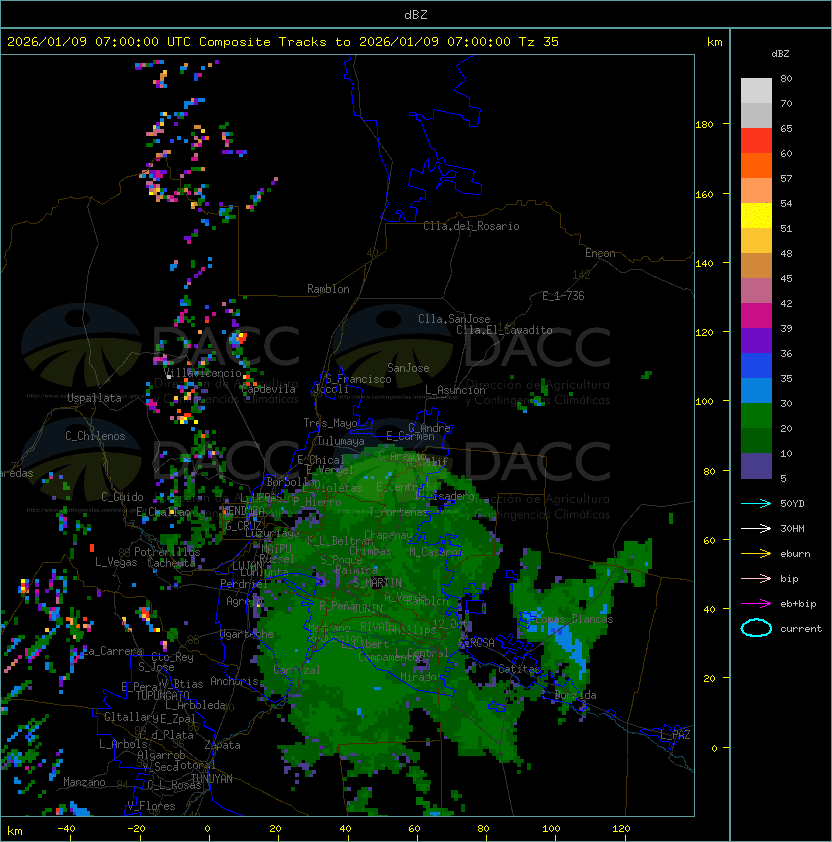Viewport: 832px width, 842px height.
Task: Click the 'TUNUYAN' map label
Action: pyautogui.click(x=212, y=779)
